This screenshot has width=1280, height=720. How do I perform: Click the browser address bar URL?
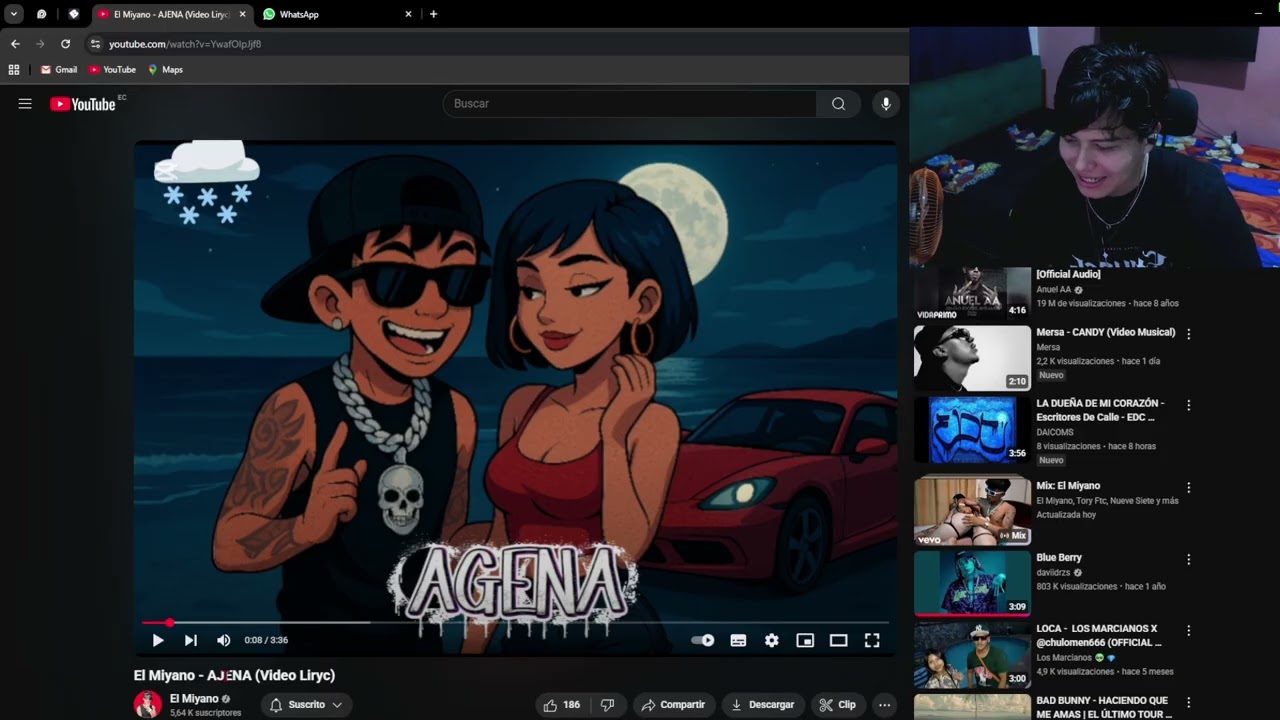[185, 44]
